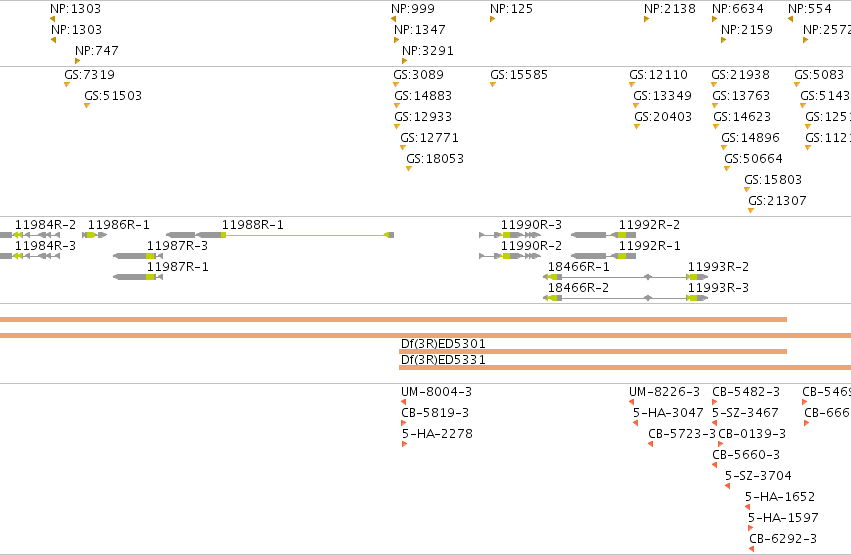Image resolution: width=851 pixels, height=555 pixels.
Task: Click the GS:21938 insertion triangle
Action: click(714, 85)
